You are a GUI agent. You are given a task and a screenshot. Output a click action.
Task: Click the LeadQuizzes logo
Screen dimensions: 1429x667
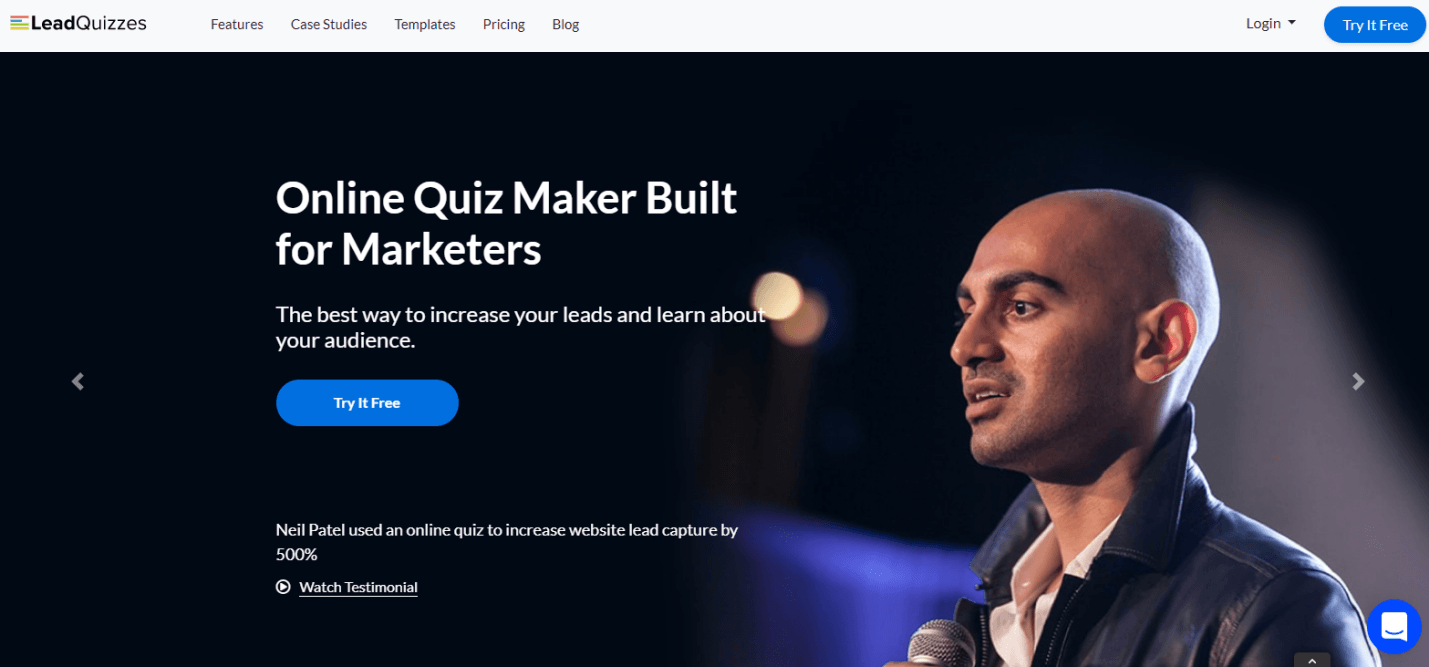pos(78,23)
